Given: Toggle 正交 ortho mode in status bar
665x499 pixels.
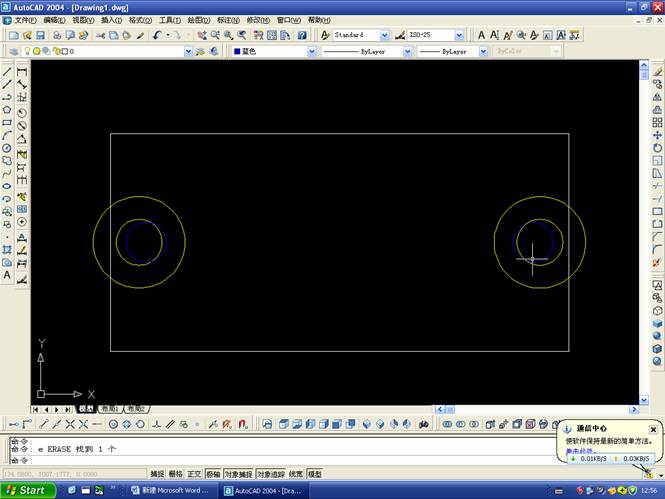Looking at the screenshot, I should pyautogui.click(x=195, y=474).
